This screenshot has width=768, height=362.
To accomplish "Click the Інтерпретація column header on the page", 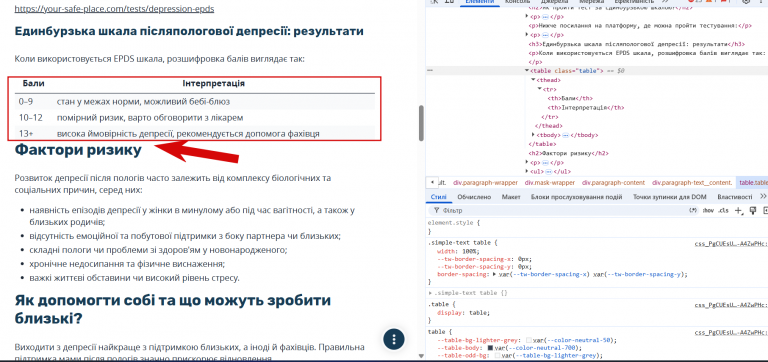I will 214,84.
